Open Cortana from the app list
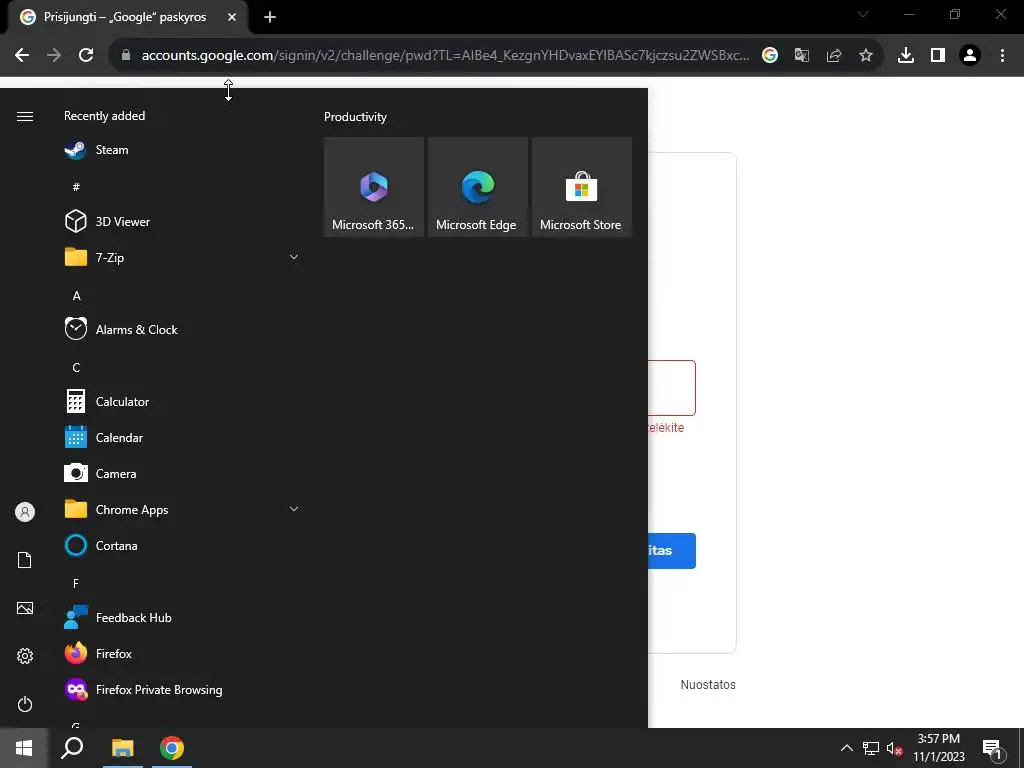 182,545
